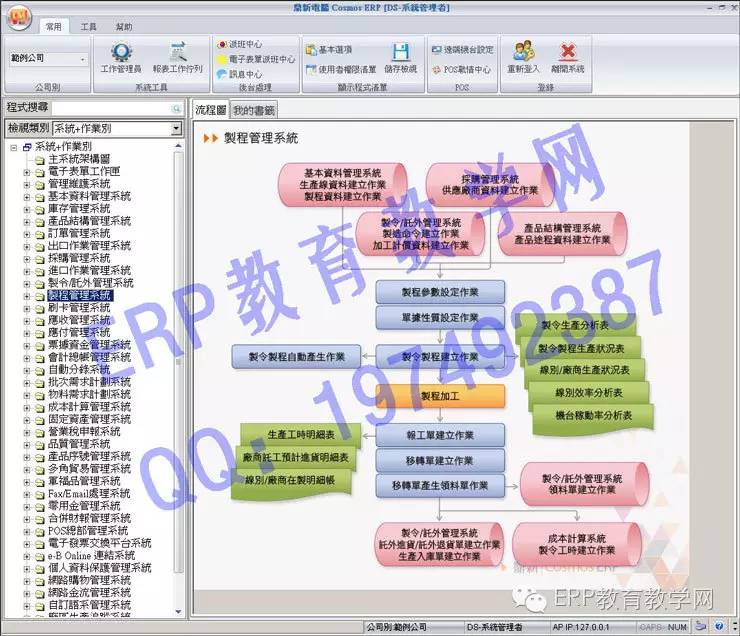Click the 程式搜尋 search input field
Viewport: 740px width, 636px height.
[x=118, y=107]
